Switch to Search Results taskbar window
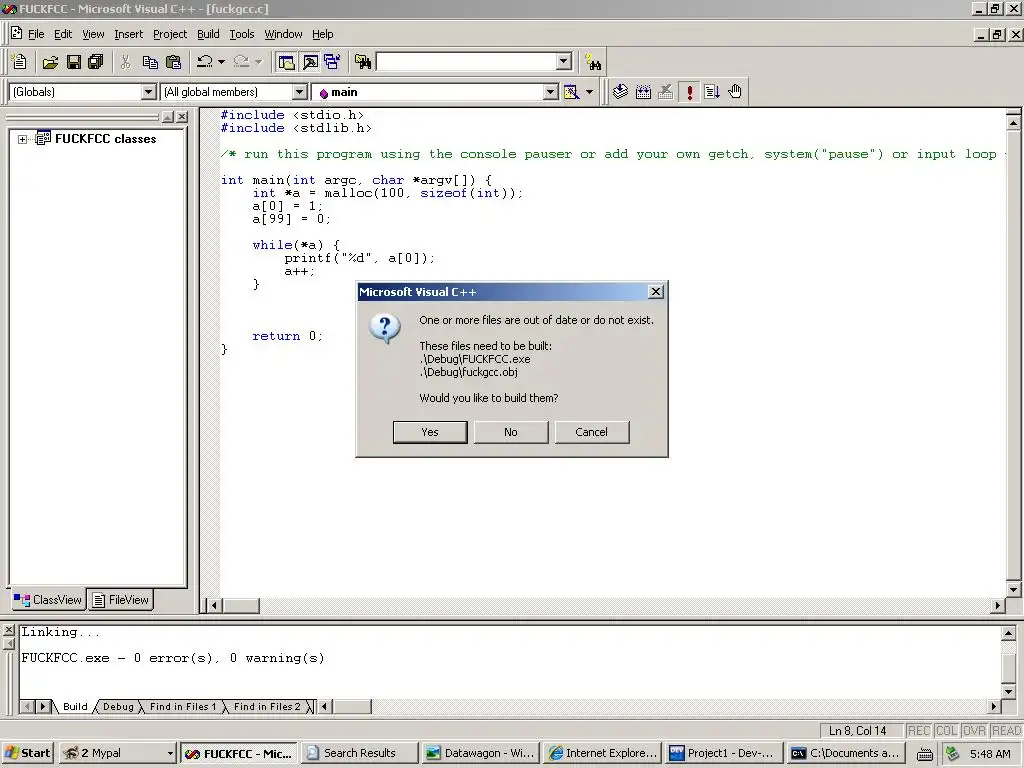 (x=359, y=753)
